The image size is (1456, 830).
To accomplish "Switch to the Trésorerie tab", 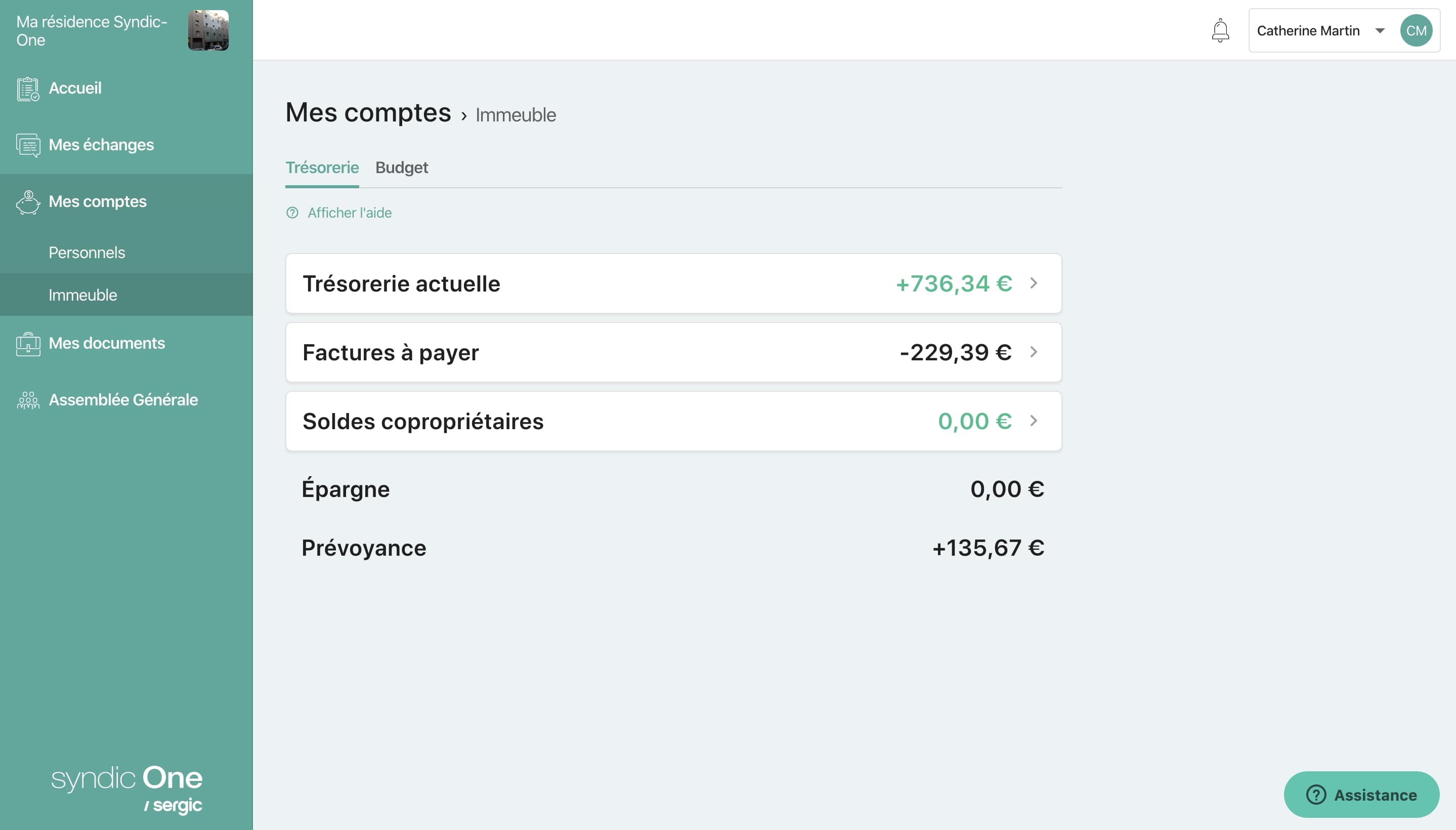I will click(322, 168).
